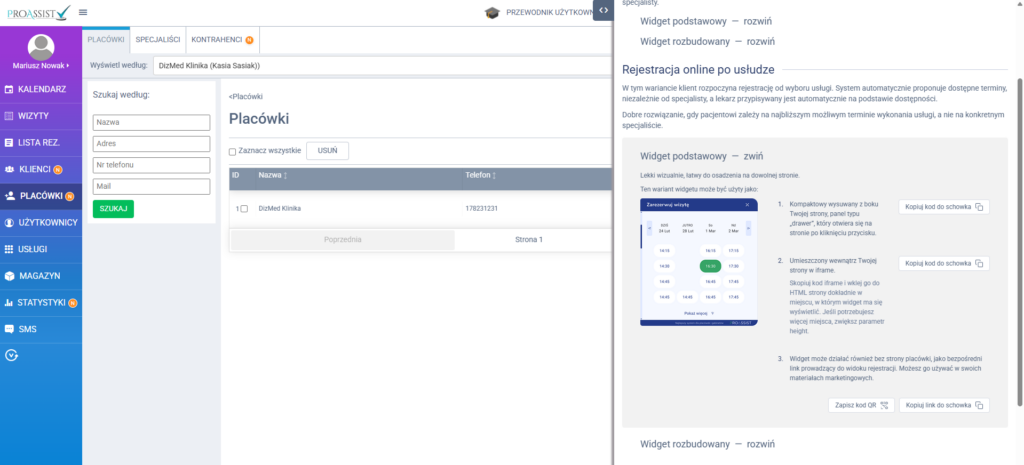The width and height of the screenshot is (1024, 465).
Task: Click the green Szukaj button
Action: point(113,209)
